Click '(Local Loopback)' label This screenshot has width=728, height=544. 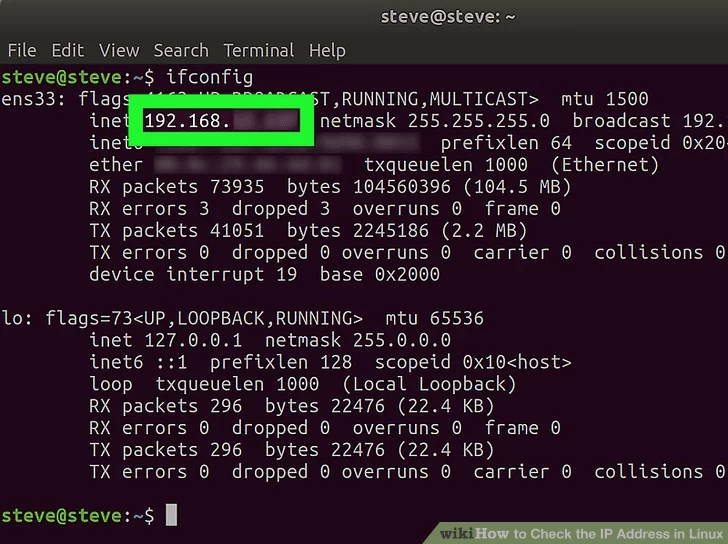[x=429, y=384]
